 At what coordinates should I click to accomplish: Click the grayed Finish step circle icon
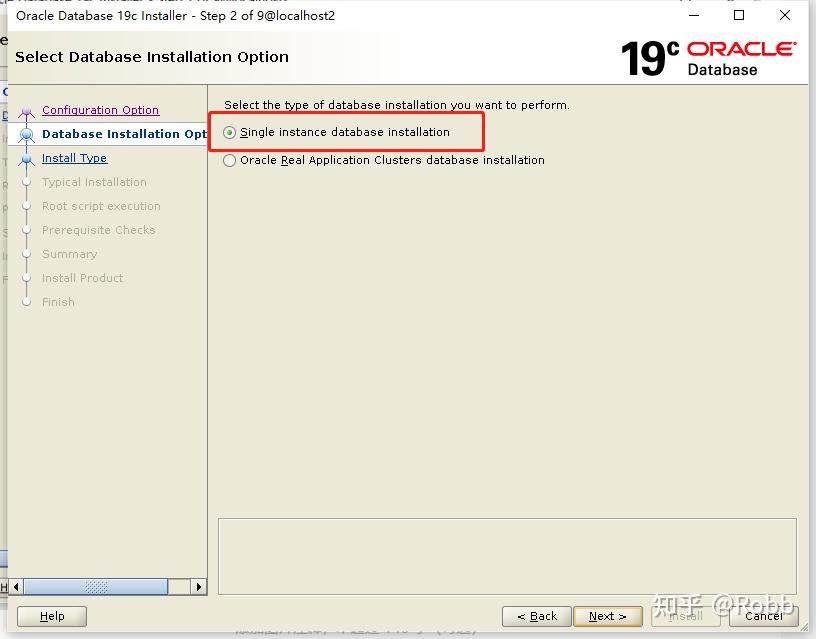(27, 302)
